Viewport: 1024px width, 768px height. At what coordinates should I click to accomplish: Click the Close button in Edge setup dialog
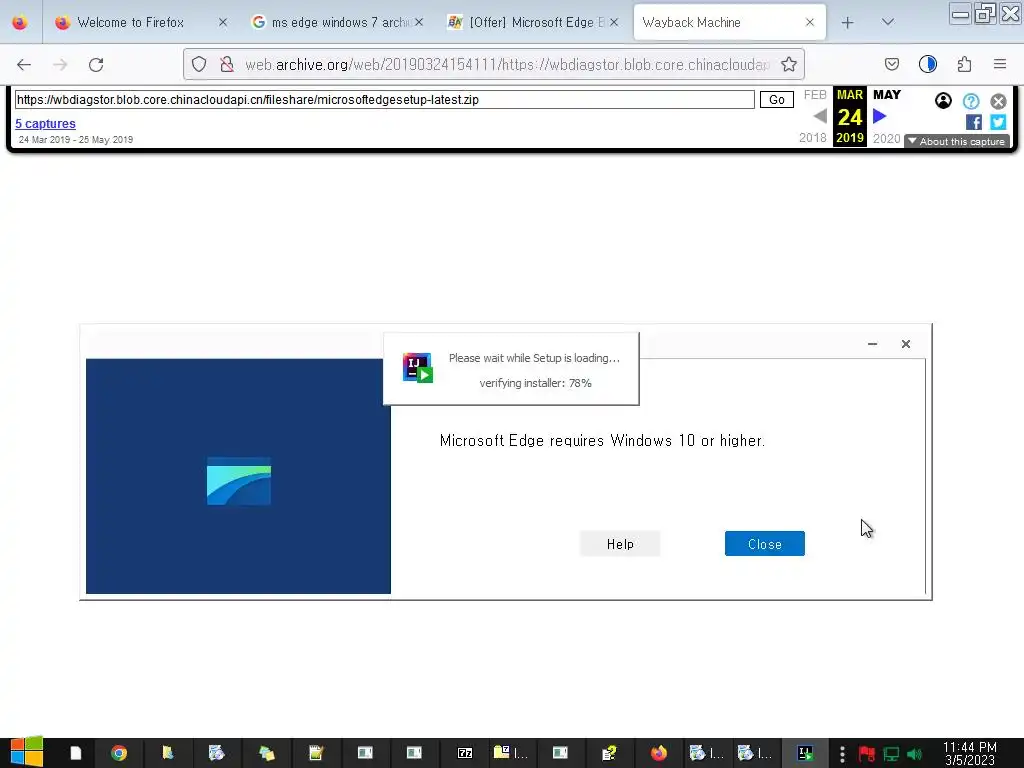point(765,544)
